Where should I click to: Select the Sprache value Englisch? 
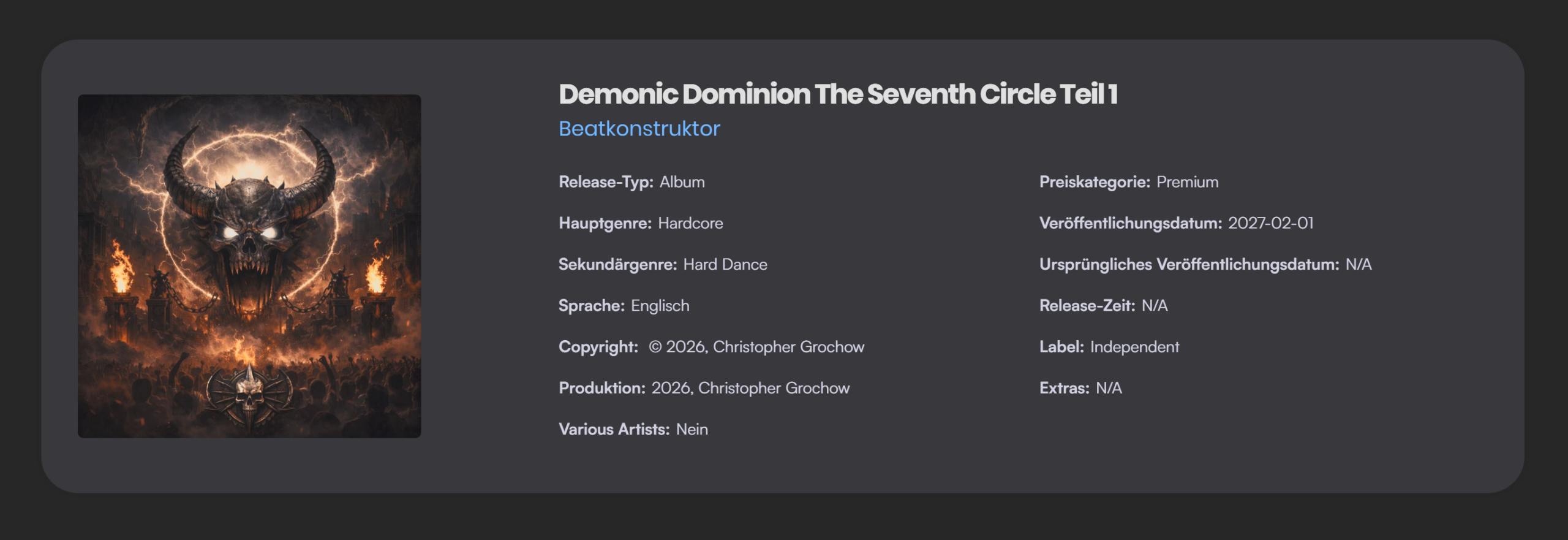[x=660, y=306]
